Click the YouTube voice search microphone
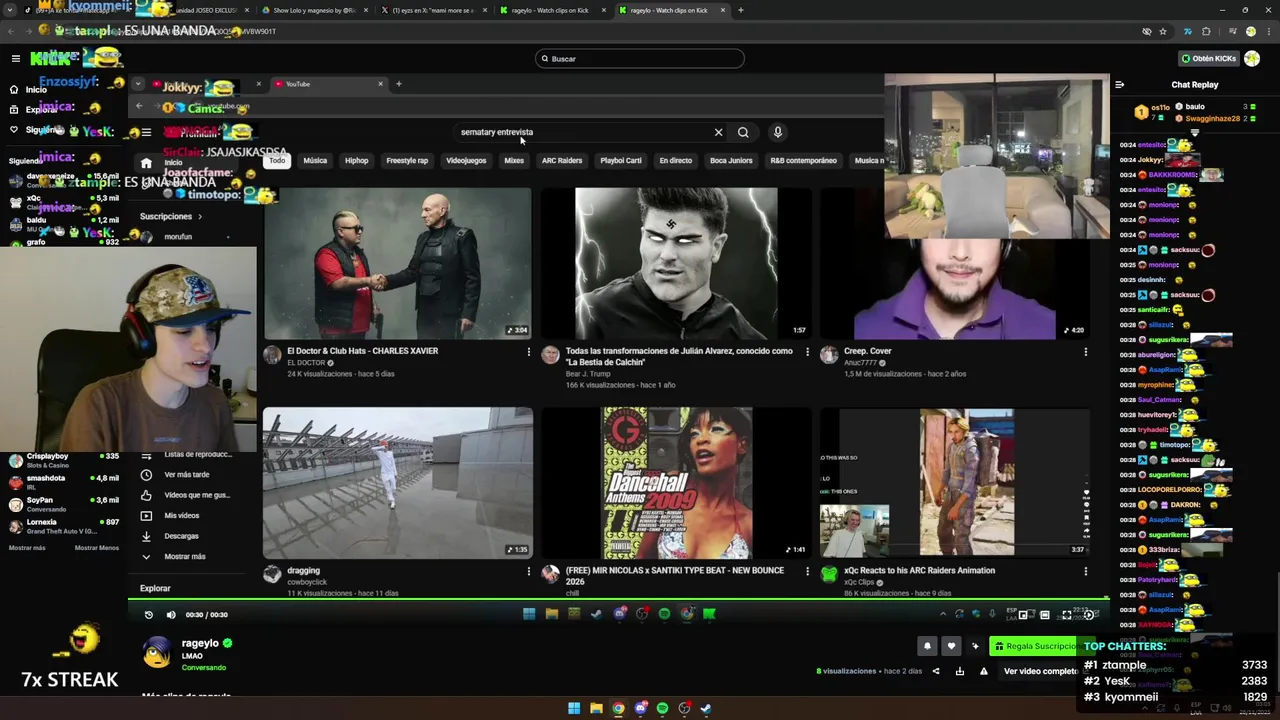The width and height of the screenshot is (1280, 720). tap(777, 132)
